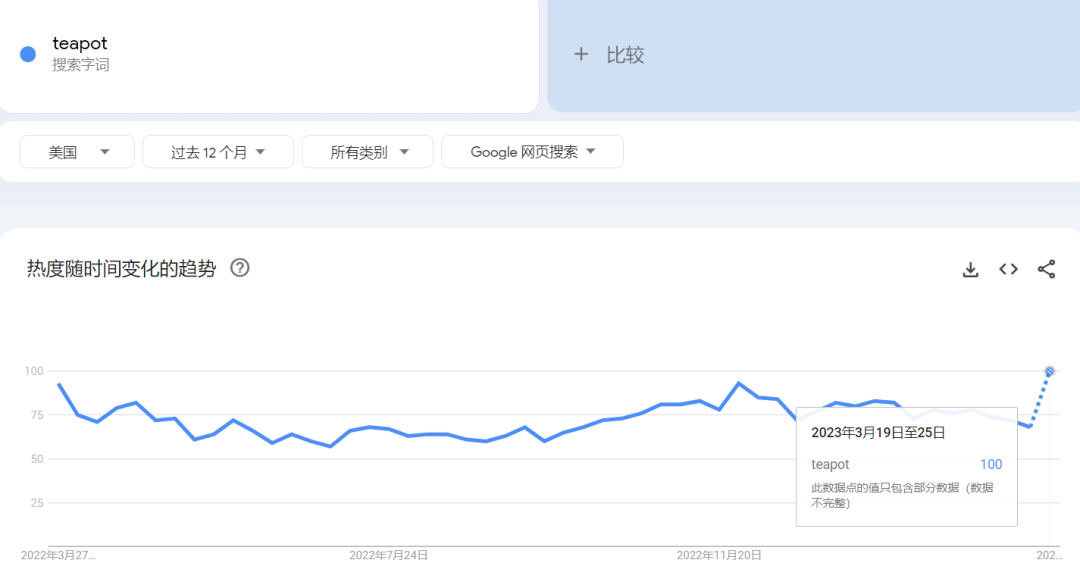The width and height of the screenshot is (1080, 588).
Task: Expand the 所有类别 category dropdown
Action: (367, 152)
